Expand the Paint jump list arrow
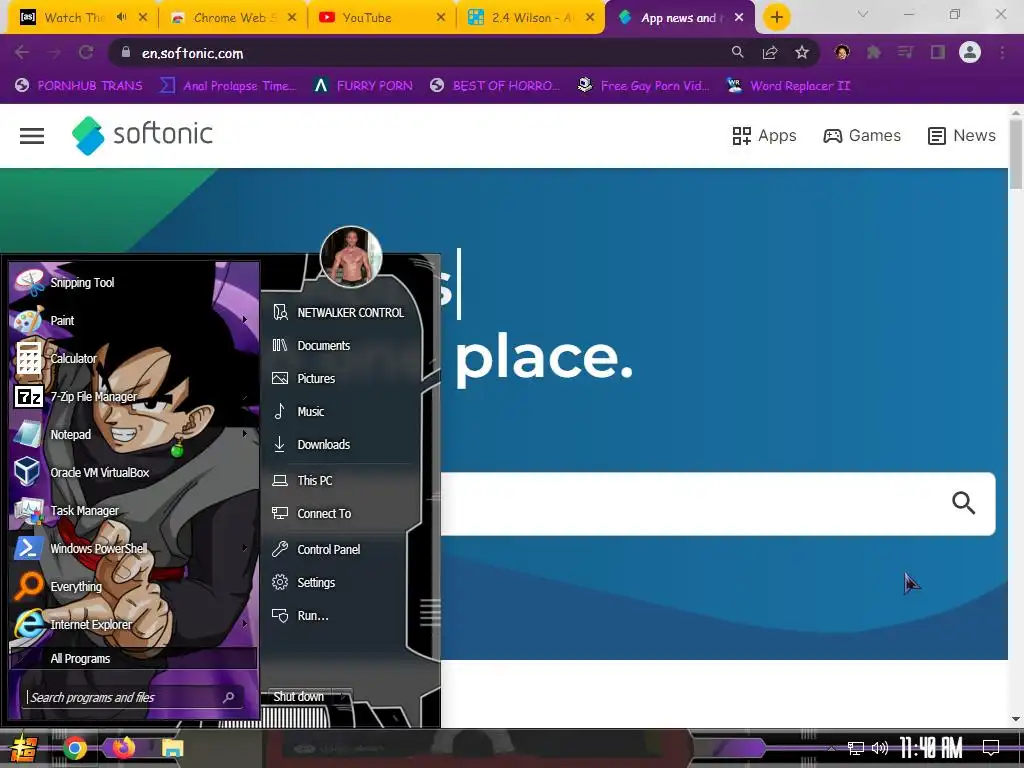 tap(245, 320)
